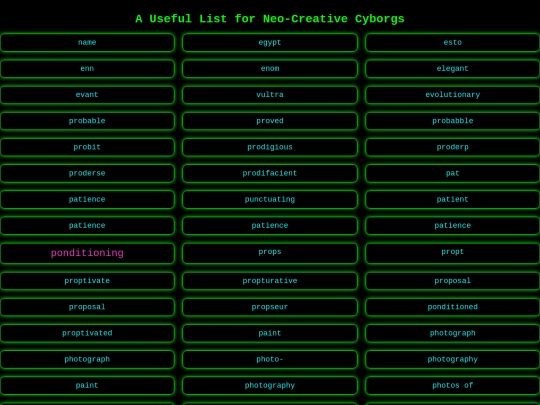The image size is (540, 405).
Task: Select the "propt" list item
Action: (453, 253)
